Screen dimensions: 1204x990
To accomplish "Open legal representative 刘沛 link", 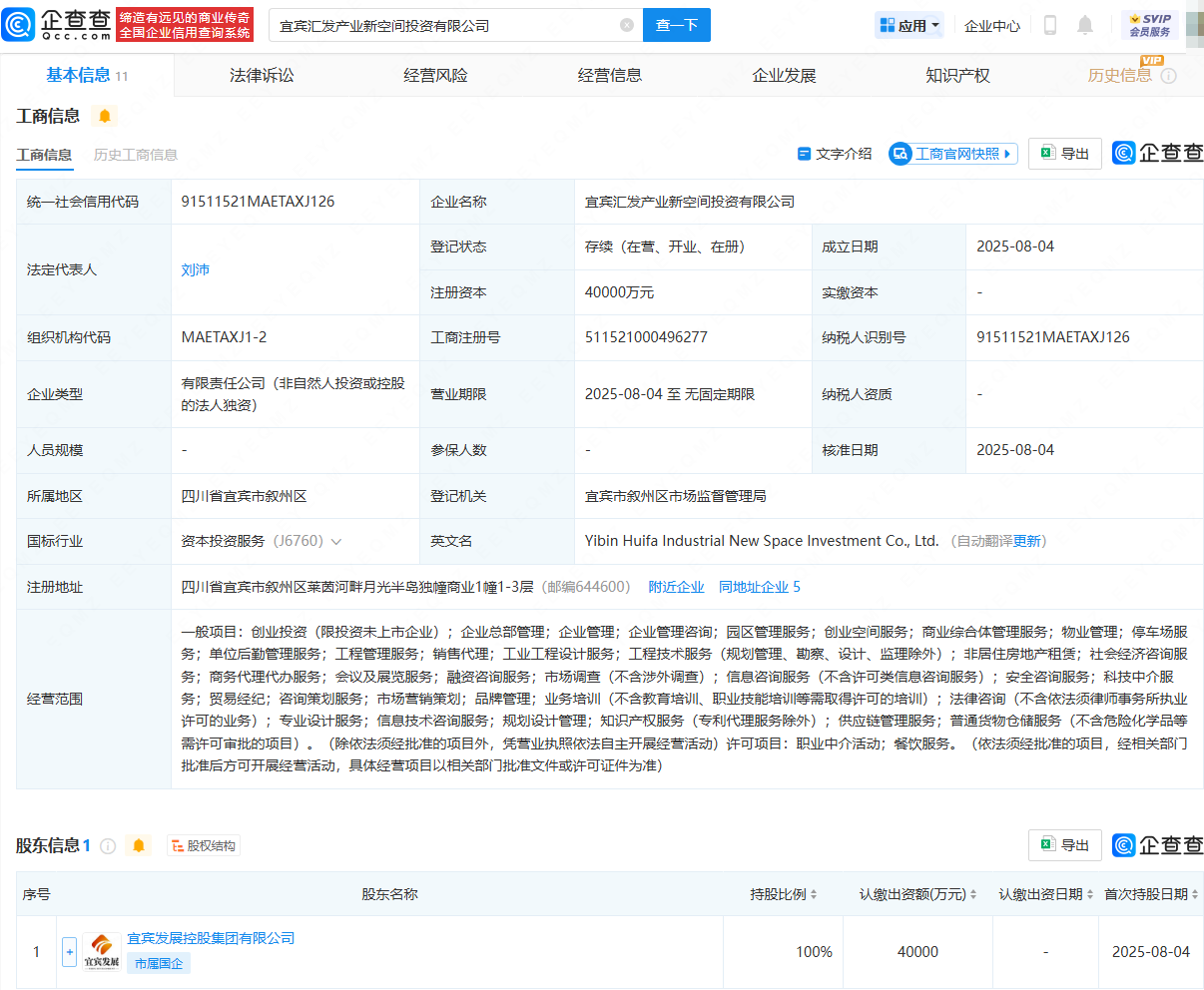I will (x=196, y=269).
